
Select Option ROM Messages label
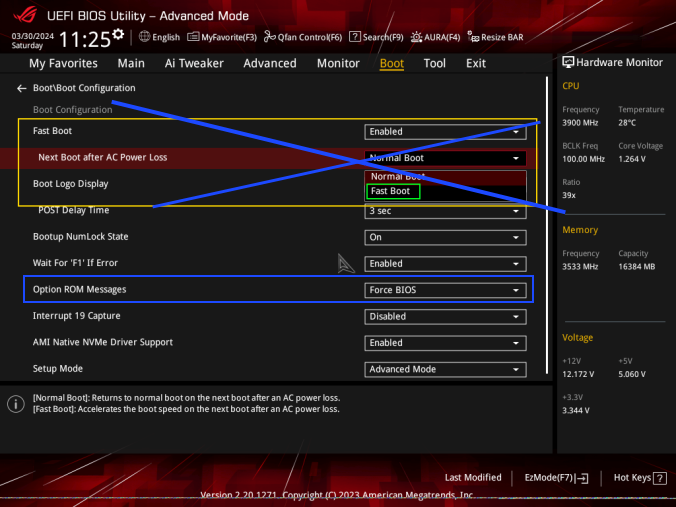[79, 289]
